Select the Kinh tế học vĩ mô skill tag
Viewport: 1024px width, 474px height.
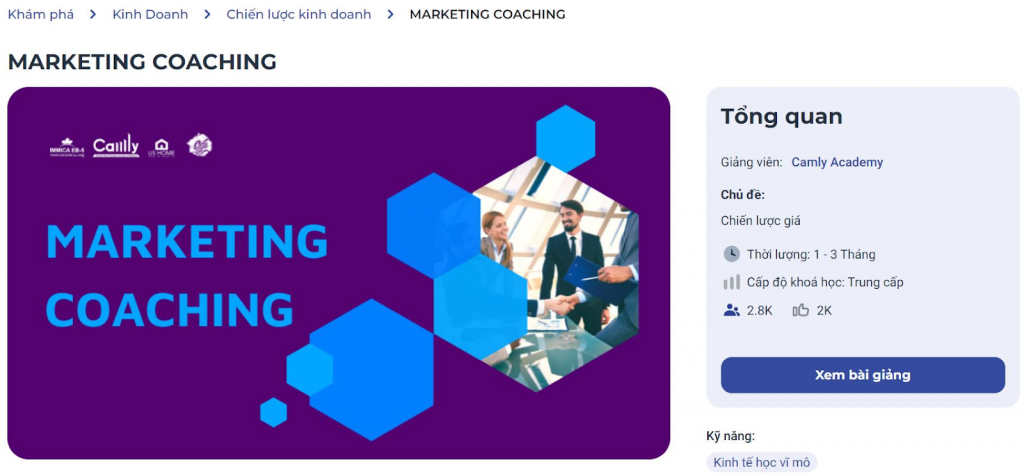761,462
